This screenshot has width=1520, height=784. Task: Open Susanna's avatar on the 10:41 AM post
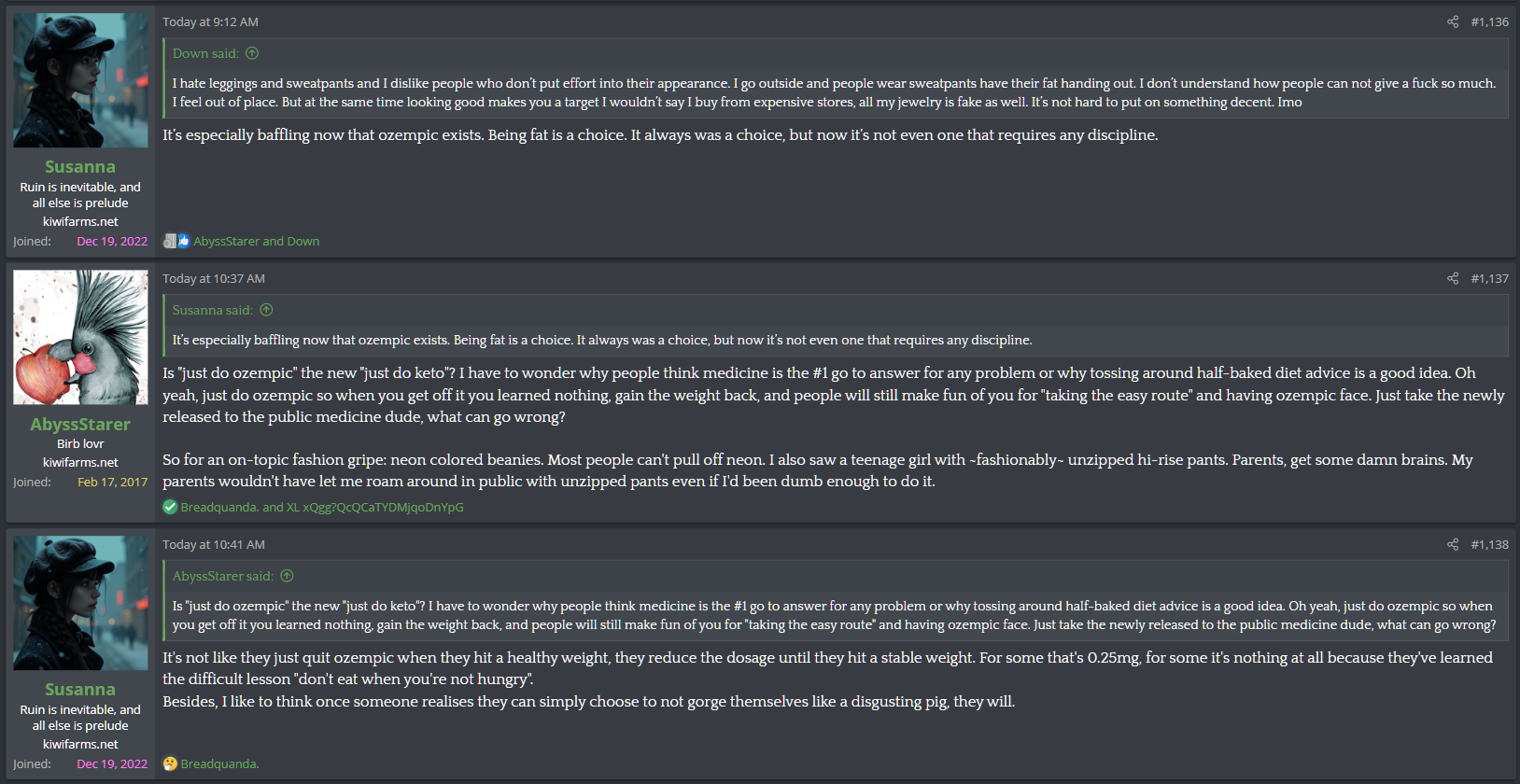point(80,603)
